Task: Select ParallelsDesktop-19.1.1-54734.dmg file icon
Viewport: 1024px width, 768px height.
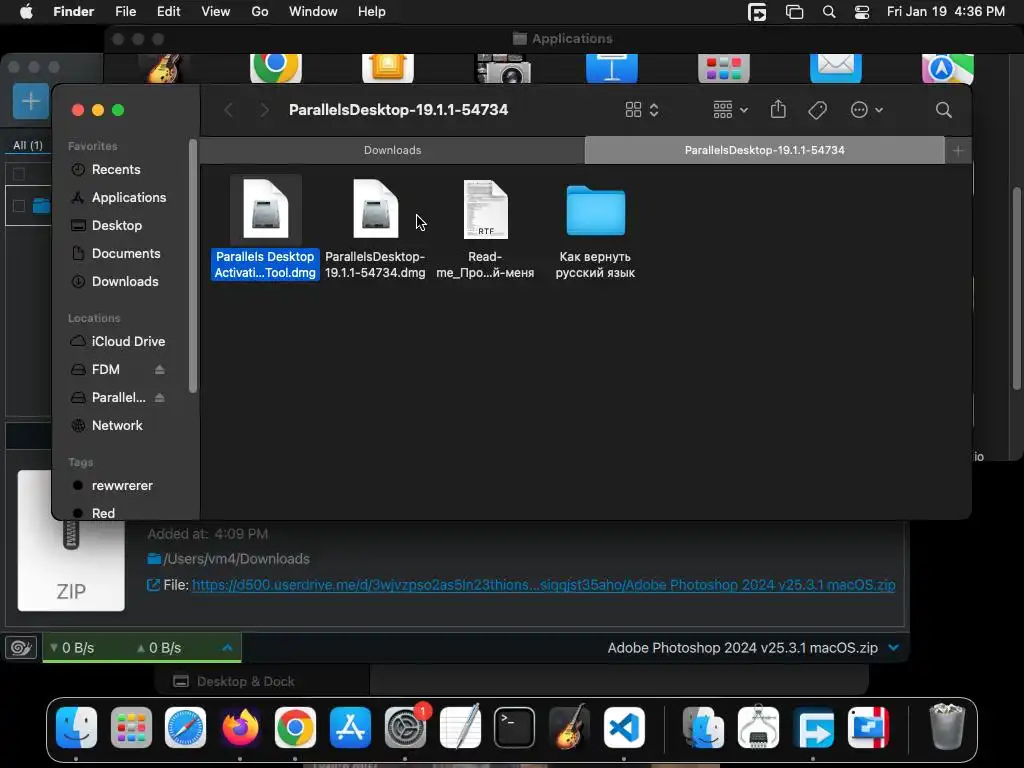Action: (x=375, y=210)
